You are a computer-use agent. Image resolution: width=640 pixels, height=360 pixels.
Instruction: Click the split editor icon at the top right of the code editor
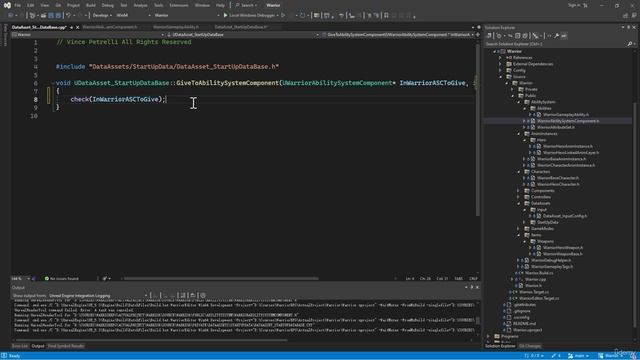click(478, 35)
